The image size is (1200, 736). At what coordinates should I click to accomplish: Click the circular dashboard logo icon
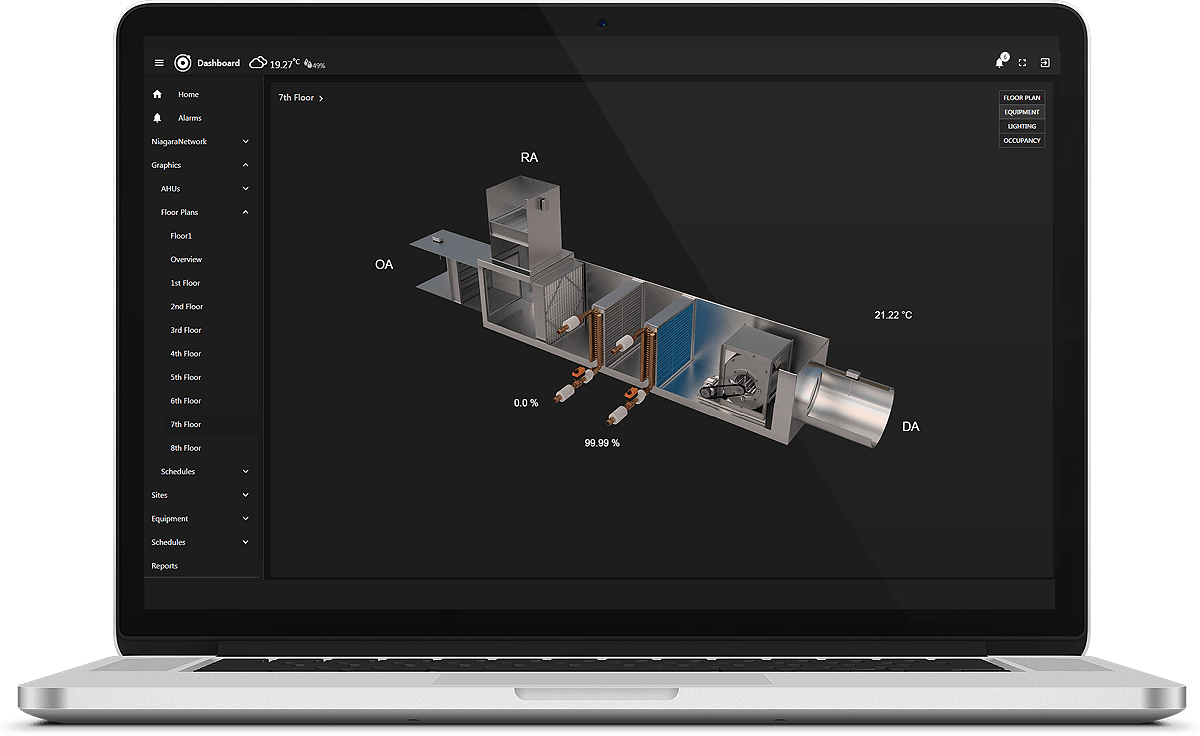coord(182,63)
